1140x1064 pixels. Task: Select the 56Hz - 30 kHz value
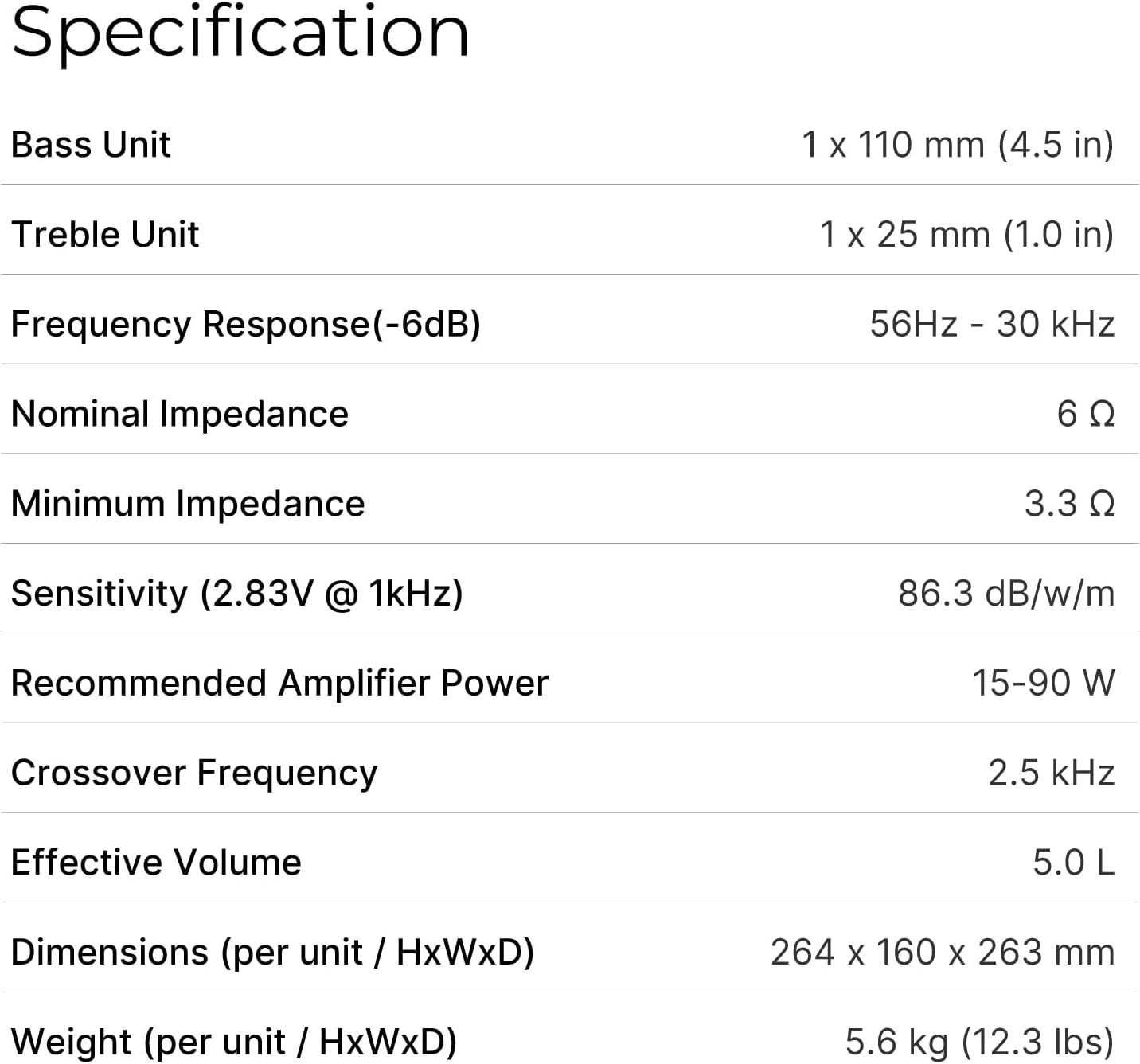click(x=991, y=324)
